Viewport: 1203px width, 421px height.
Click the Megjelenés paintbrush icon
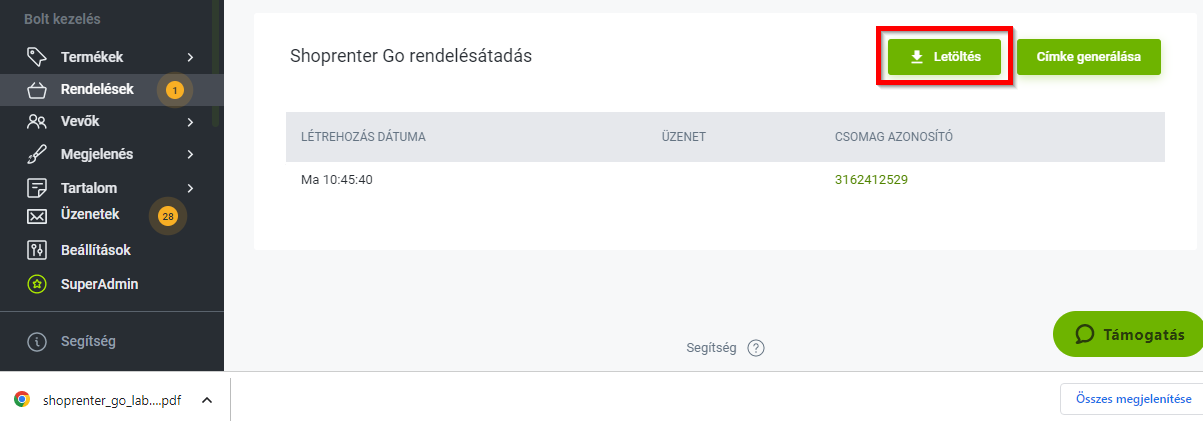(37, 155)
